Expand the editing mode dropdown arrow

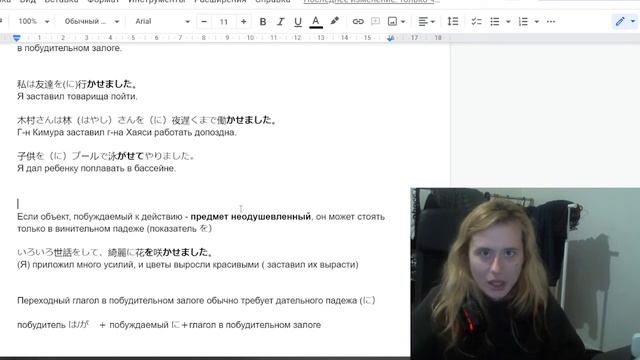point(633,21)
